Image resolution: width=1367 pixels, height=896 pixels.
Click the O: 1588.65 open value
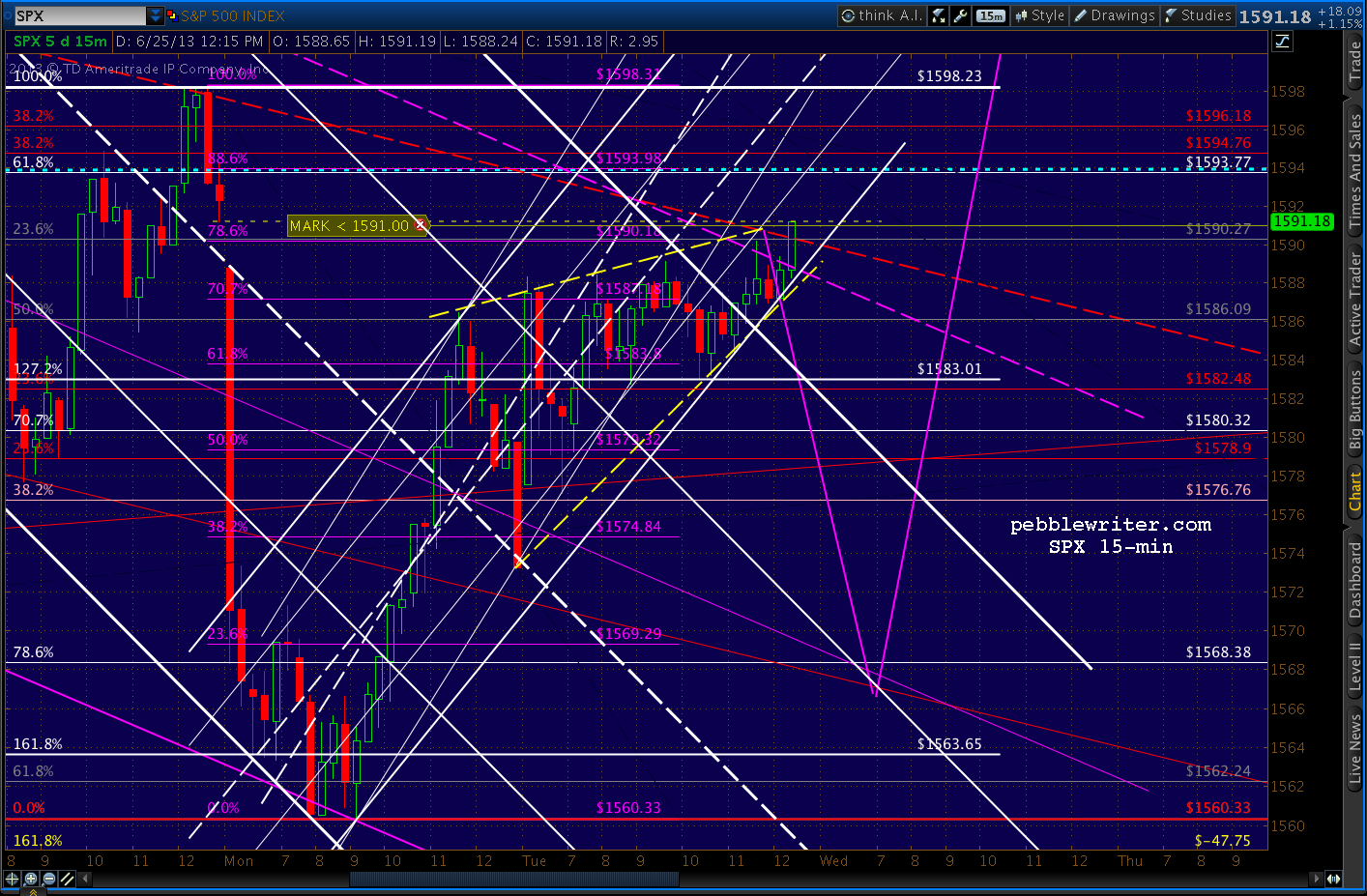pyautogui.click(x=310, y=42)
